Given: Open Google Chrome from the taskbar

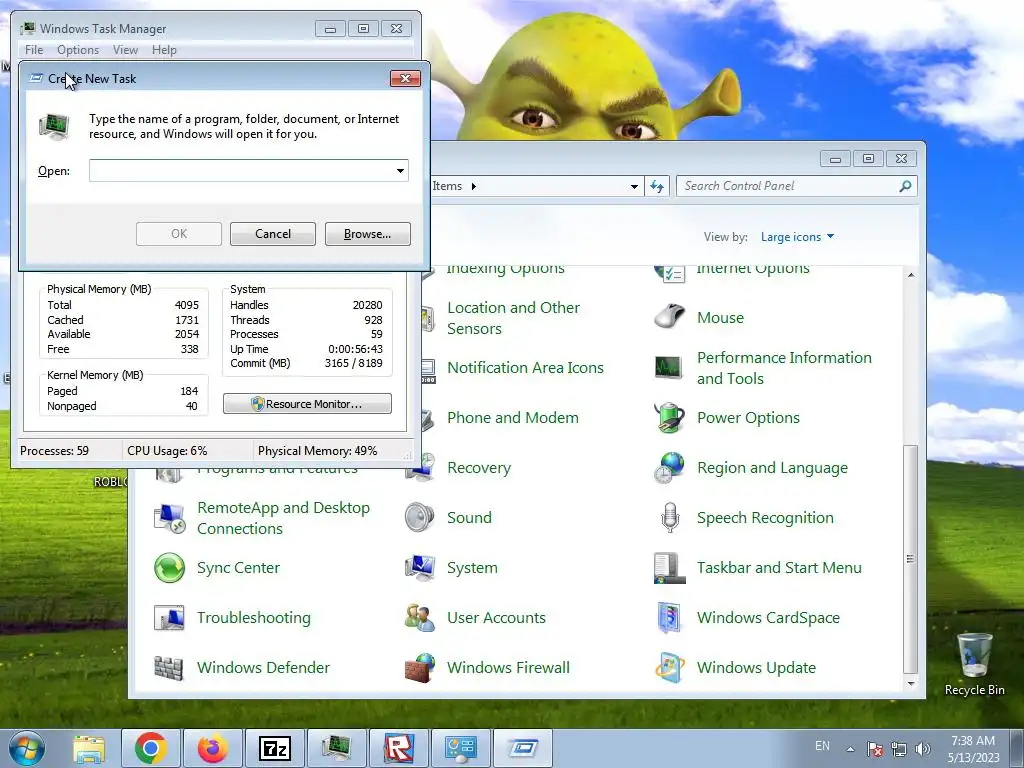Looking at the screenshot, I should click(x=151, y=748).
